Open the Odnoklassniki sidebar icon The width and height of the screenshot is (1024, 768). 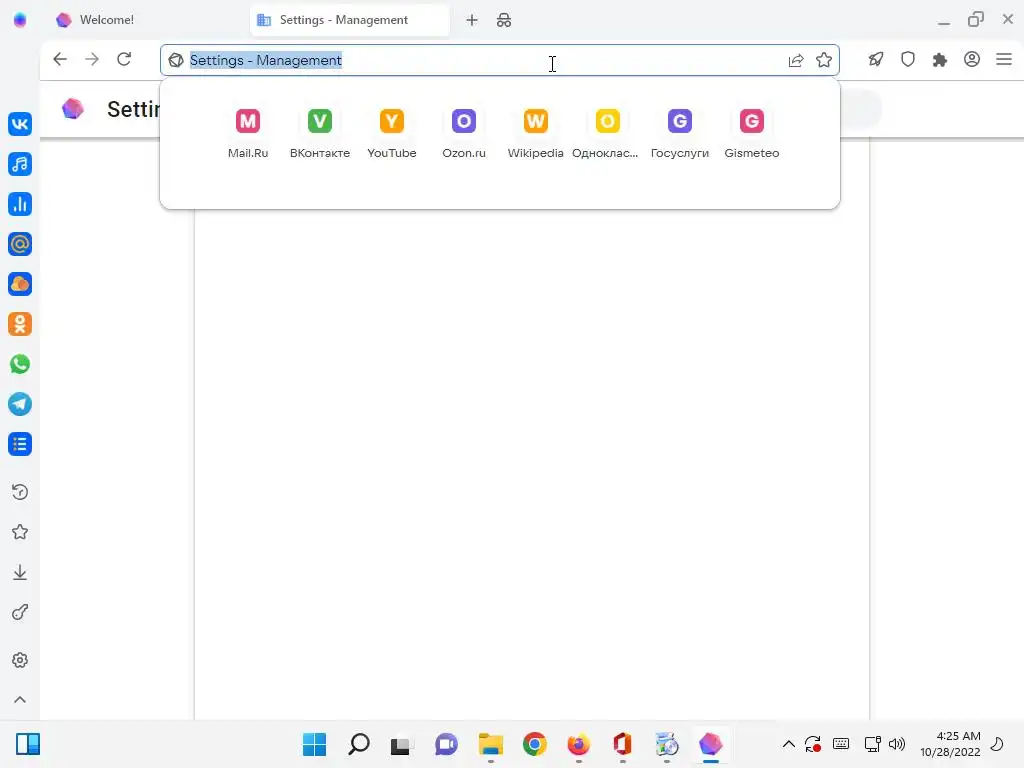pyautogui.click(x=20, y=324)
